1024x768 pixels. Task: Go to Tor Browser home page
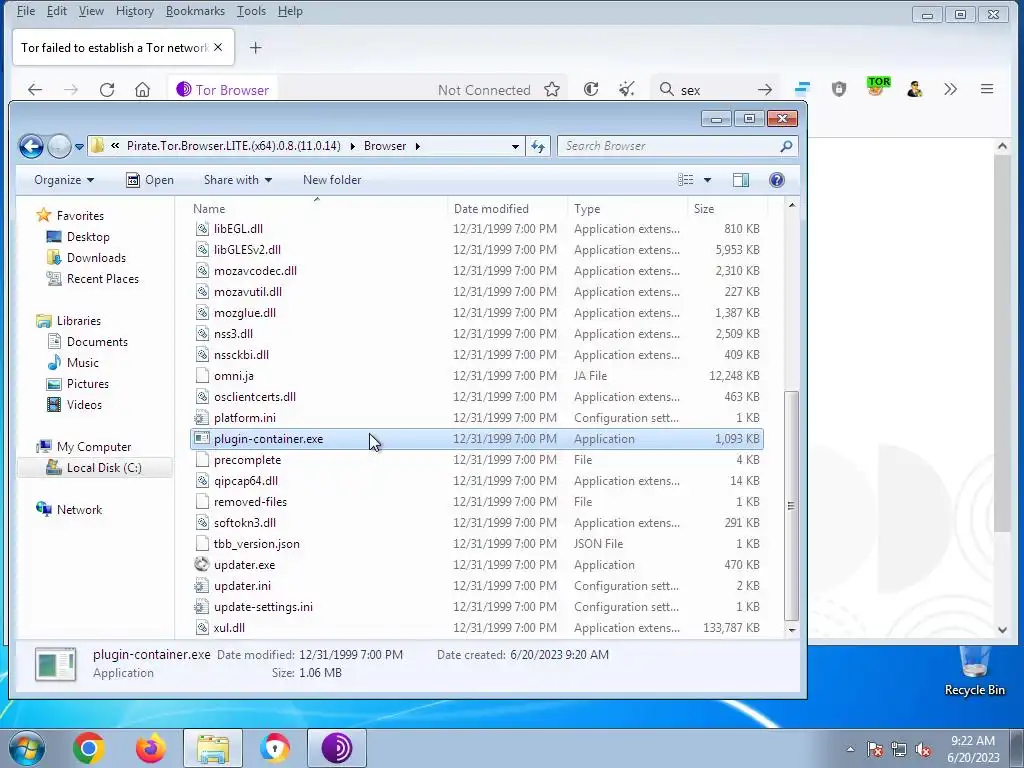(142, 89)
